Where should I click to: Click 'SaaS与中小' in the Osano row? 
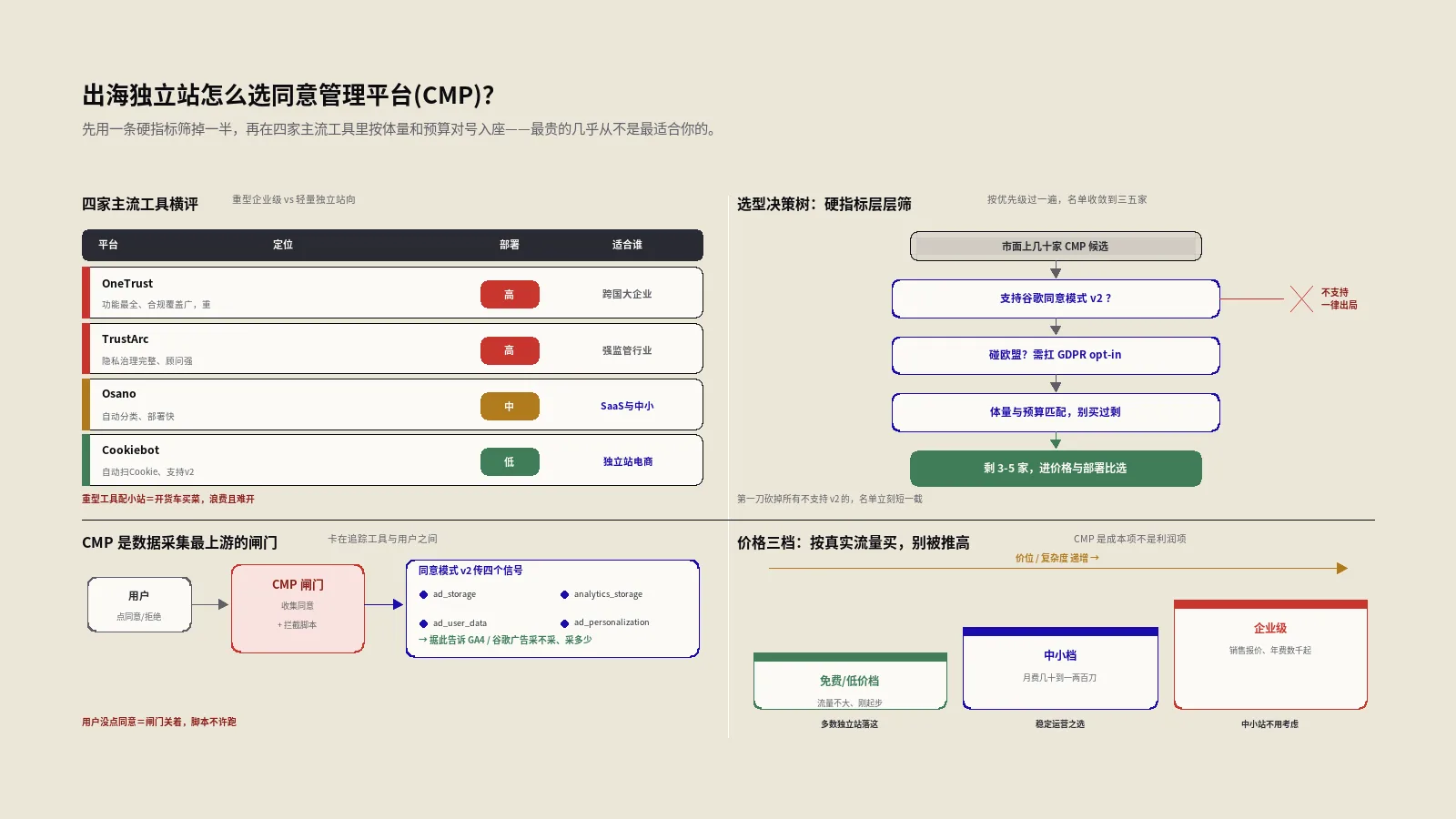coord(627,407)
